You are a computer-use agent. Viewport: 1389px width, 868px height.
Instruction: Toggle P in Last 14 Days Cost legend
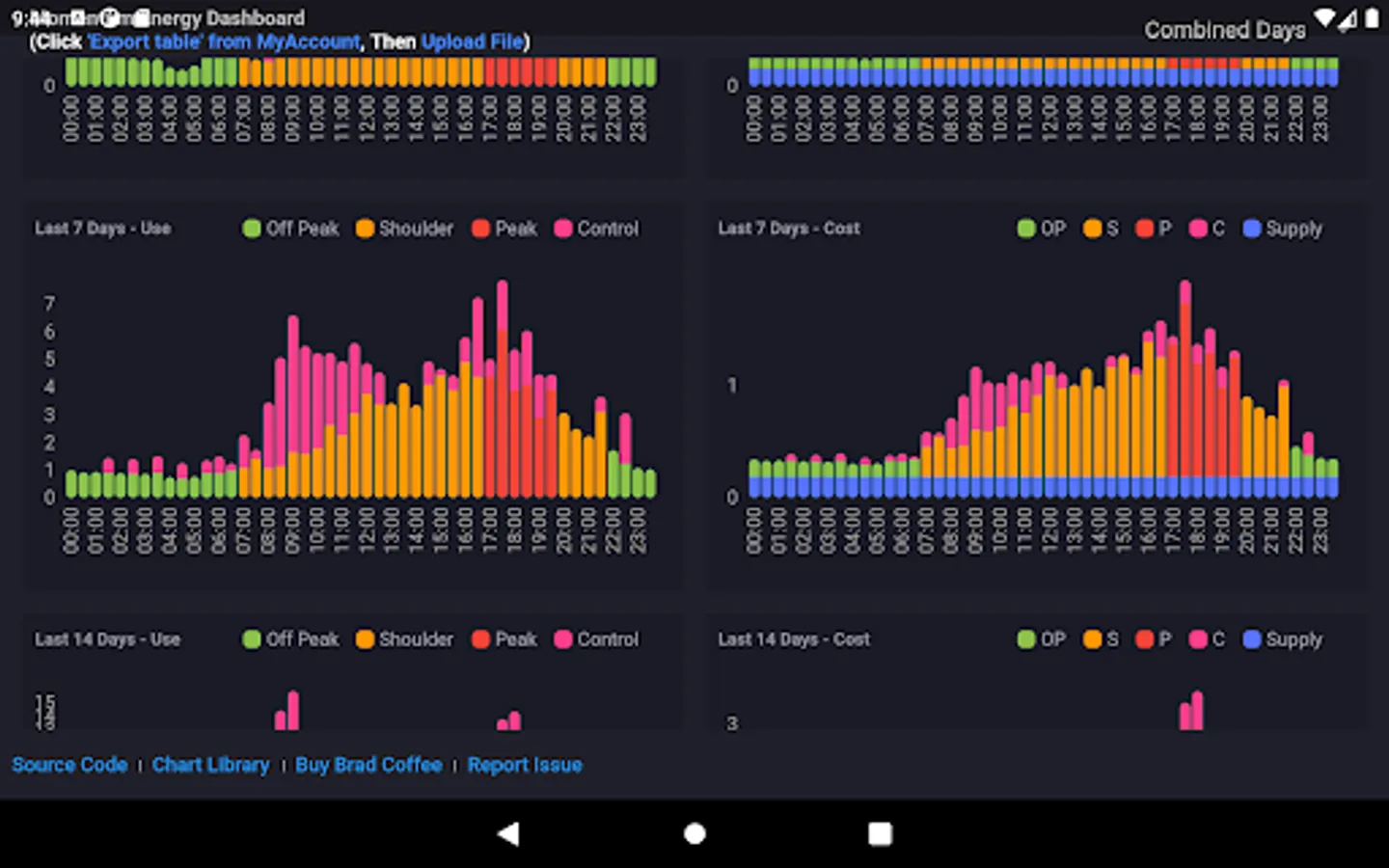pyautogui.click(x=1154, y=639)
